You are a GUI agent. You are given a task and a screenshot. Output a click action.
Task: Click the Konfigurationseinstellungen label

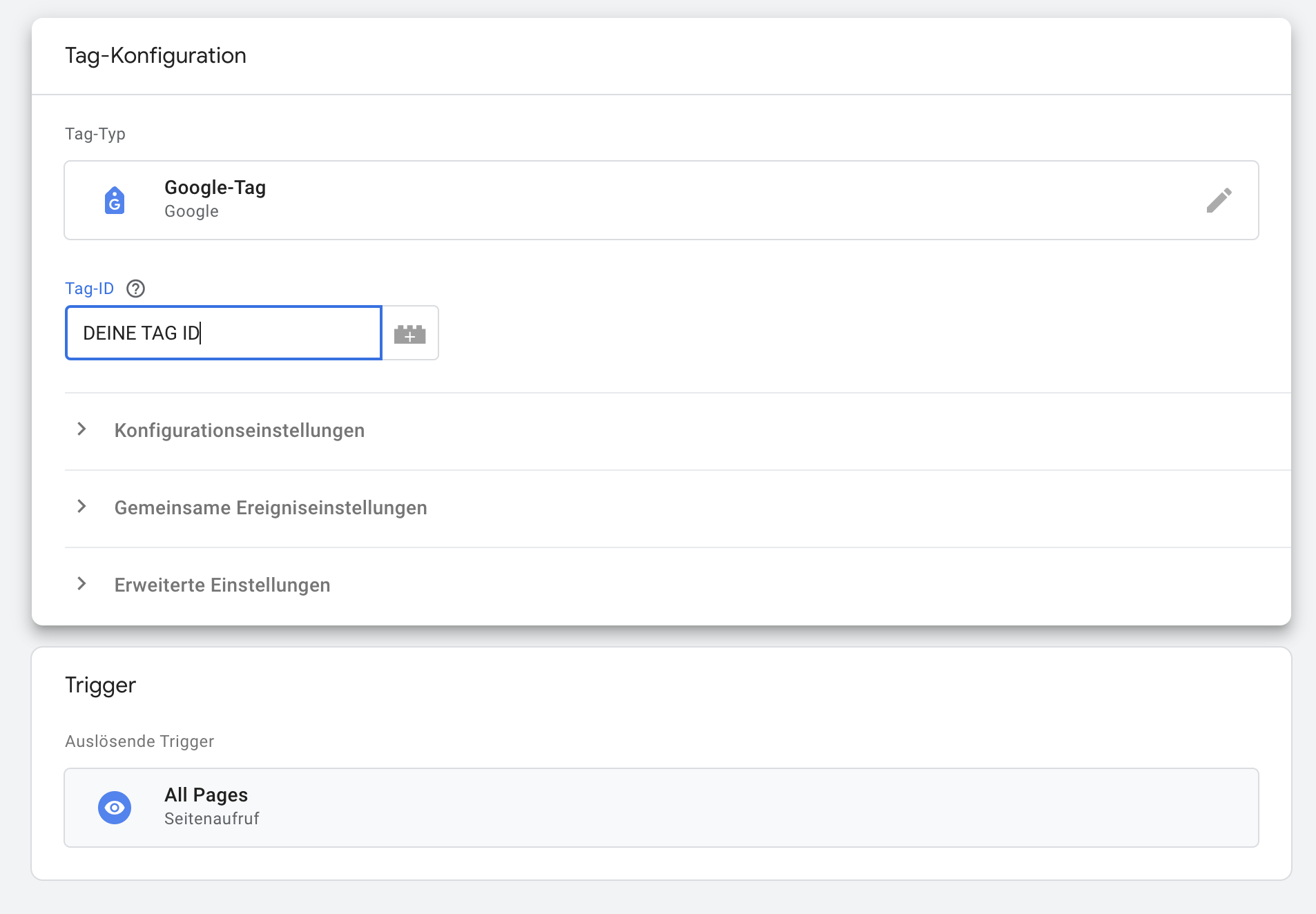[240, 431]
